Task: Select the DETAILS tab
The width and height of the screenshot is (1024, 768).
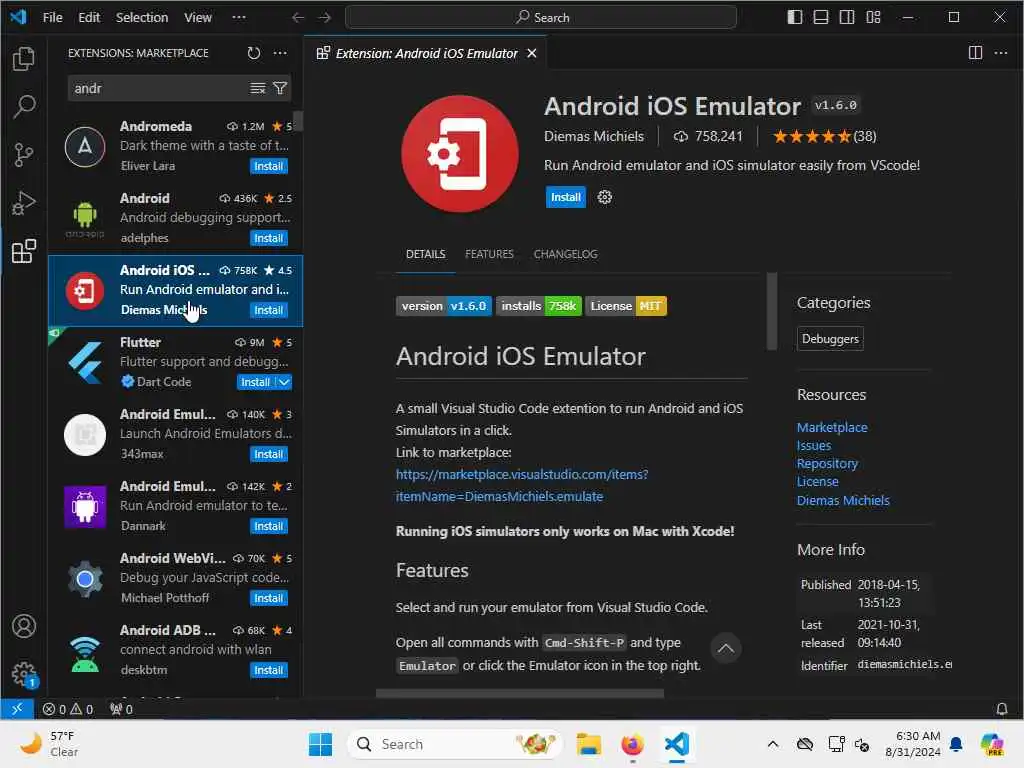Action: (426, 254)
